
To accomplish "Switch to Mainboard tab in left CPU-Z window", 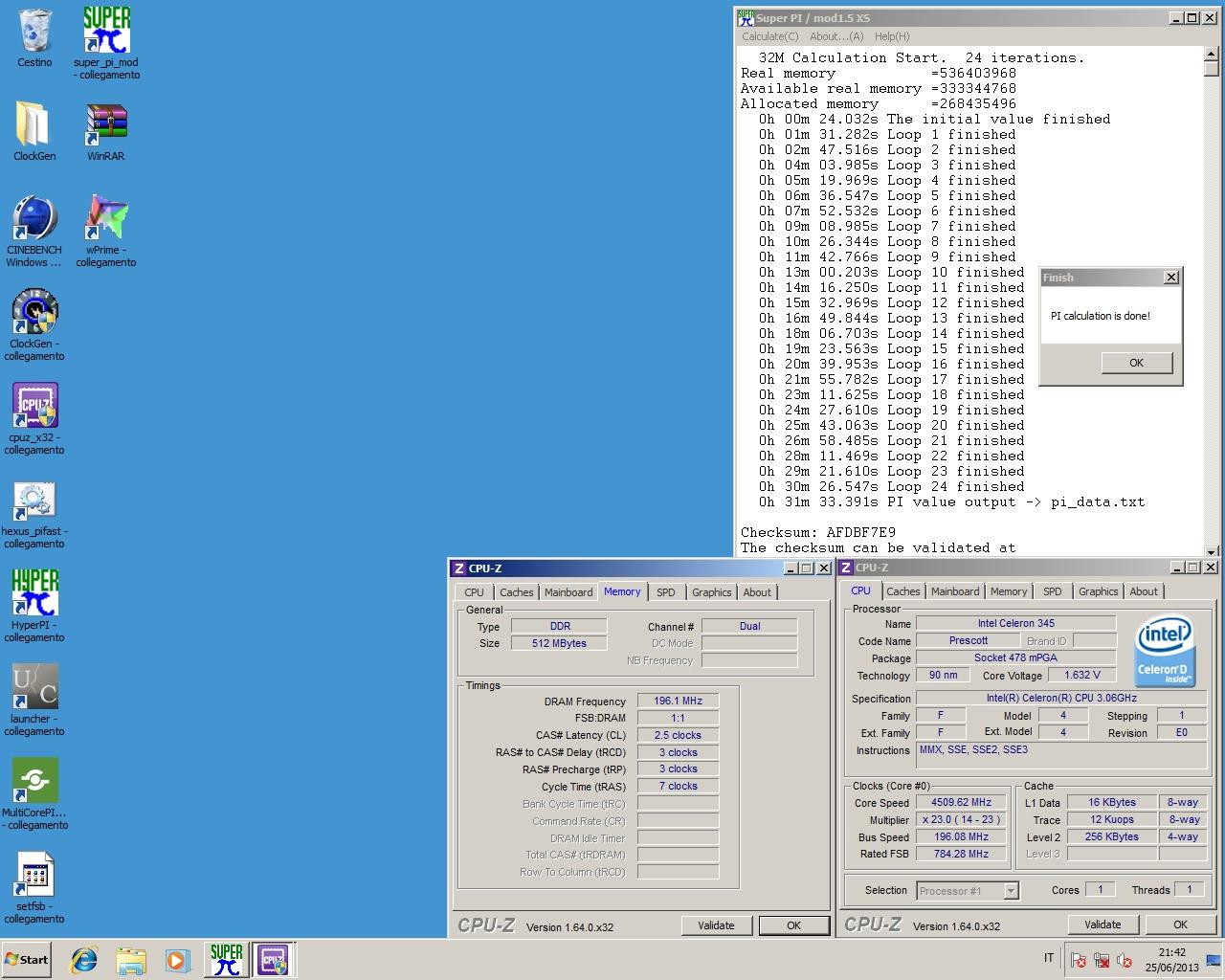I will [x=568, y=592].
